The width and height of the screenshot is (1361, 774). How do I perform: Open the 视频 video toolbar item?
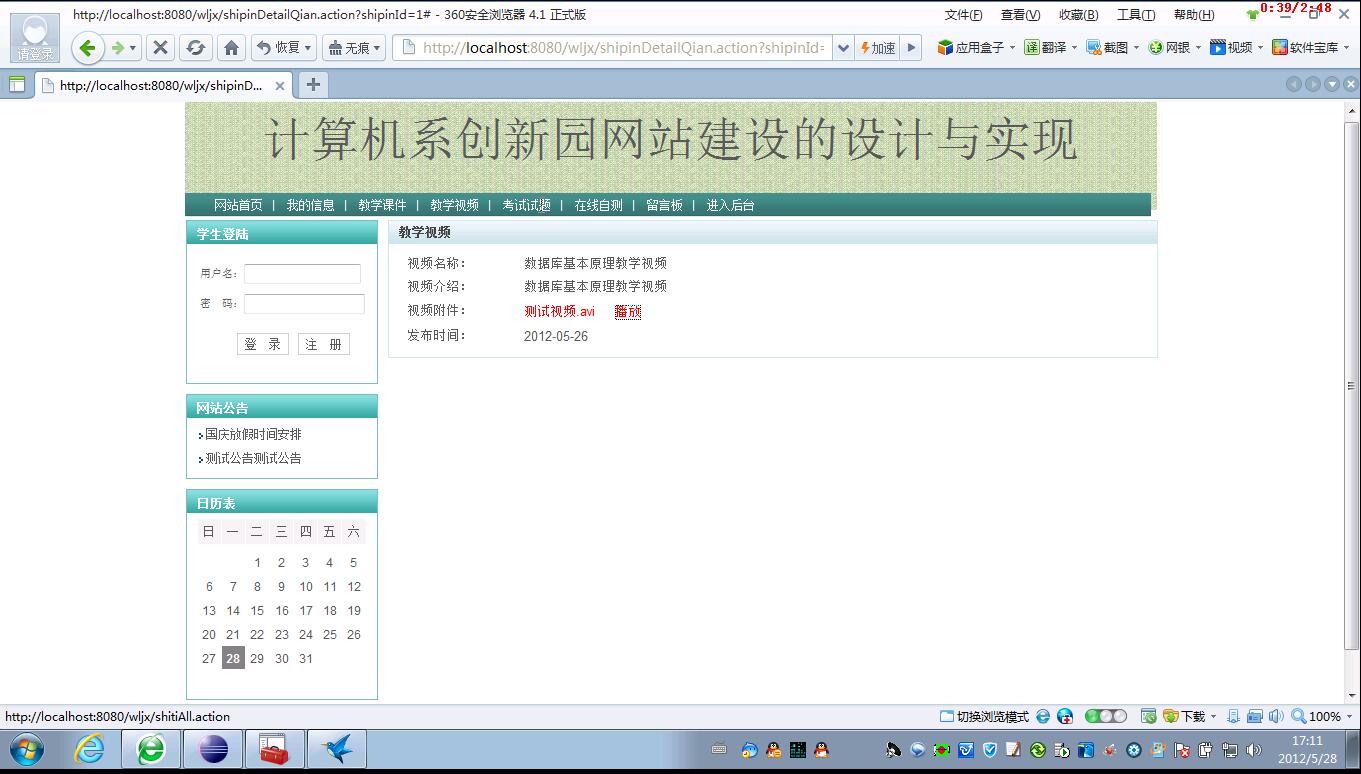pos(1236,47)
